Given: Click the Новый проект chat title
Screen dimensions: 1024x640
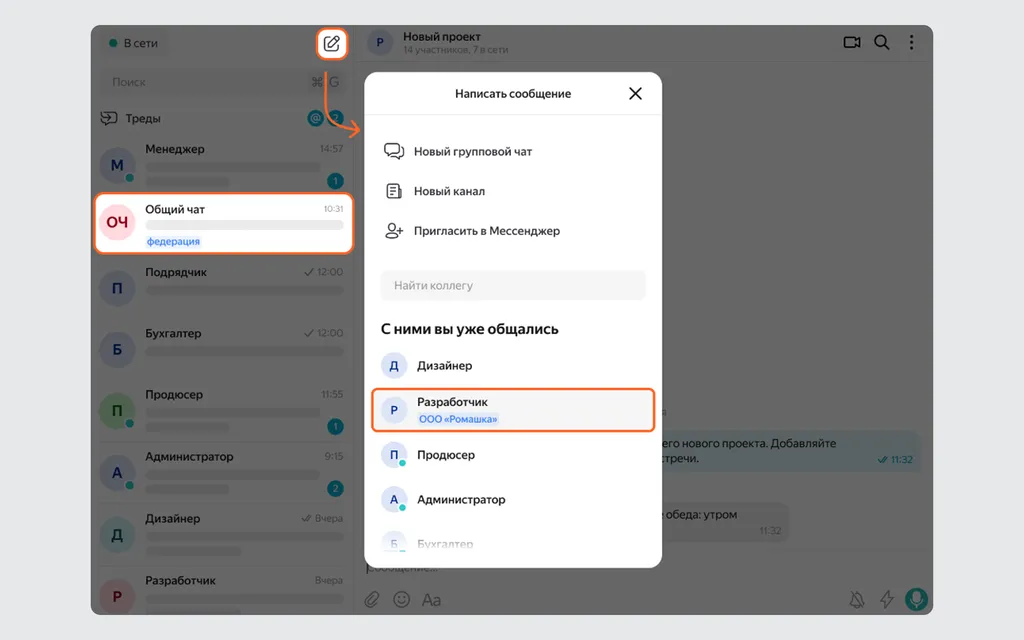Looking at the screenshot, I should click(x=441, y=37).
